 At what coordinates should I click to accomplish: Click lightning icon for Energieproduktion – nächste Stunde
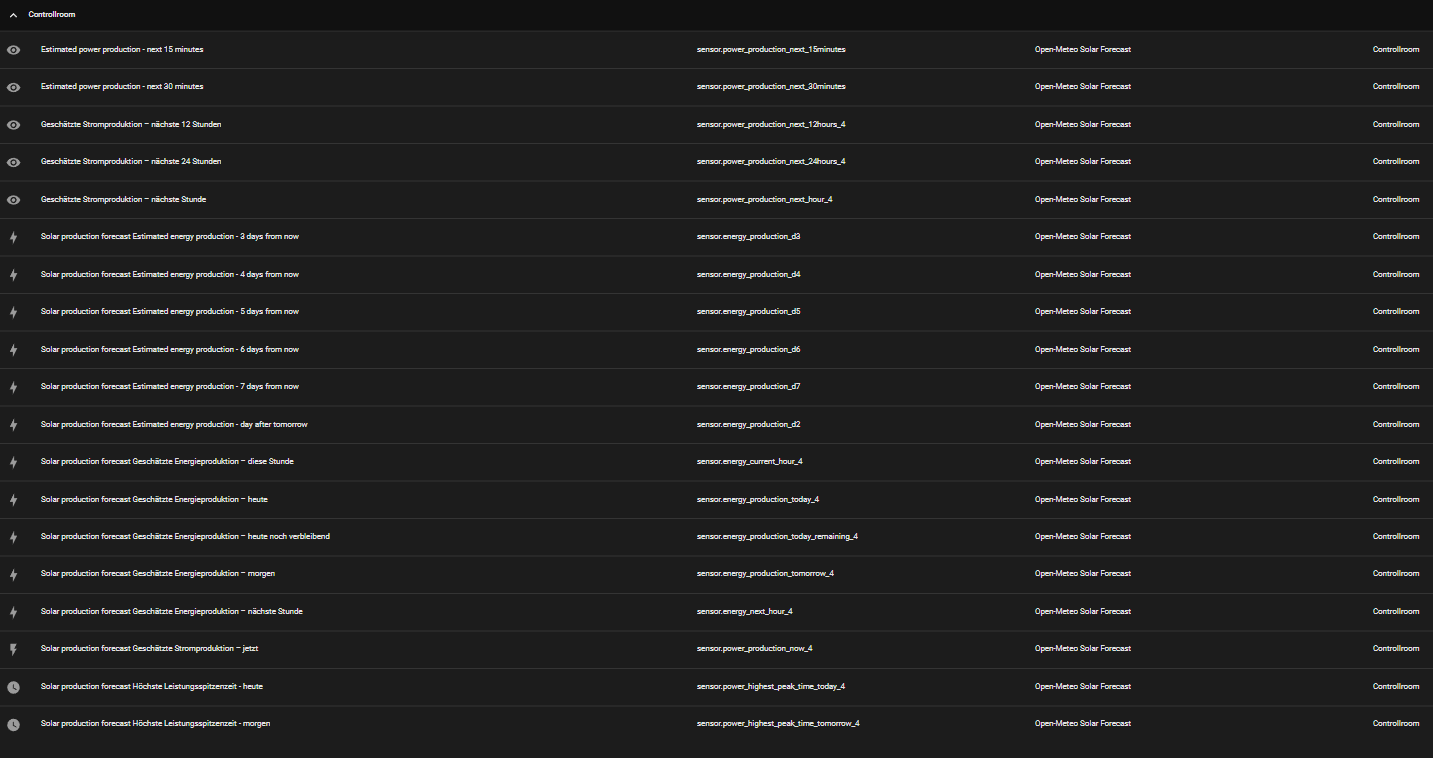[x=13, y=612]
